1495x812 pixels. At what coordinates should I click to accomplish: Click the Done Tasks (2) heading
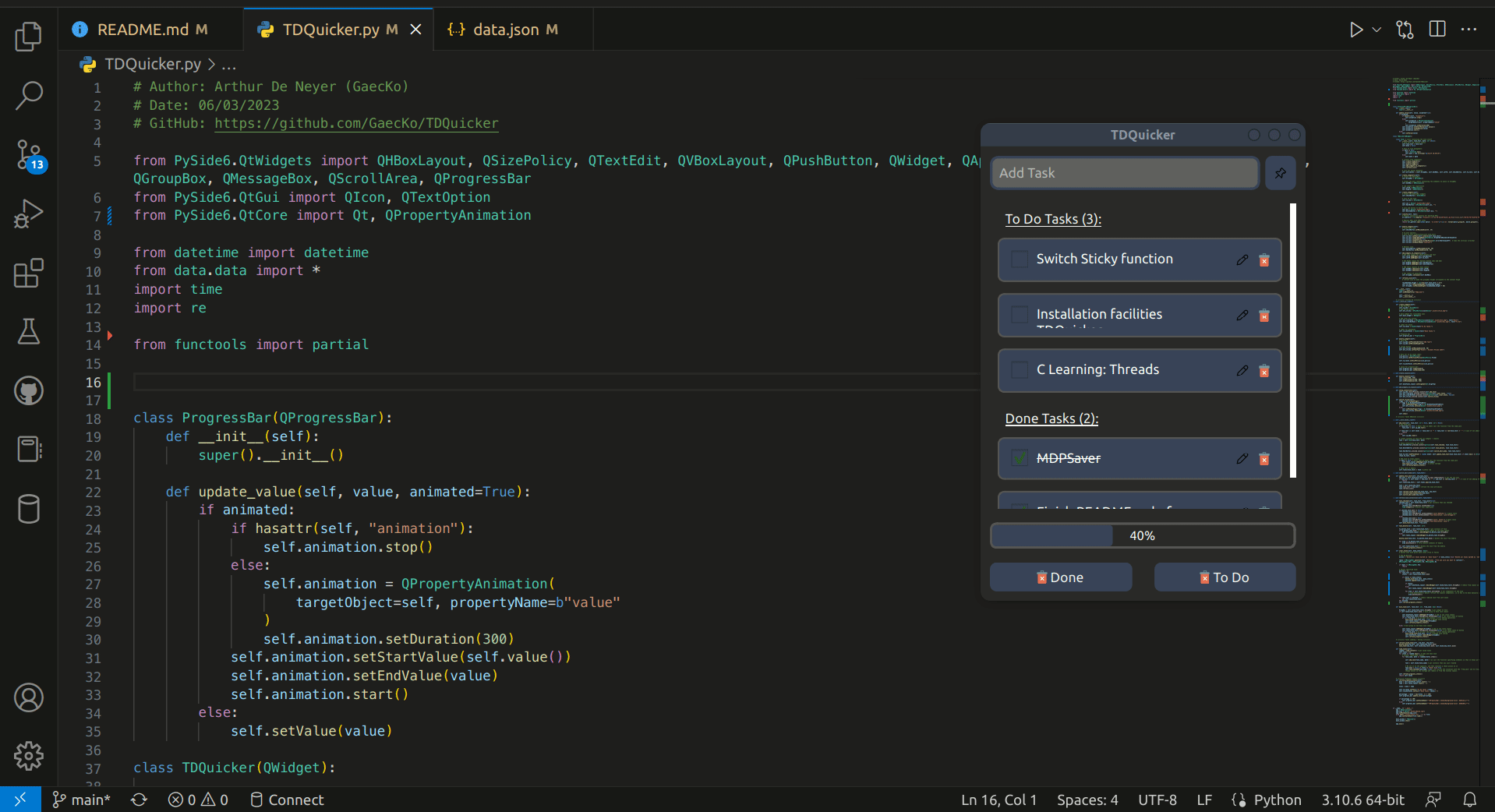pyautogui.click(x=1051, y=418)
